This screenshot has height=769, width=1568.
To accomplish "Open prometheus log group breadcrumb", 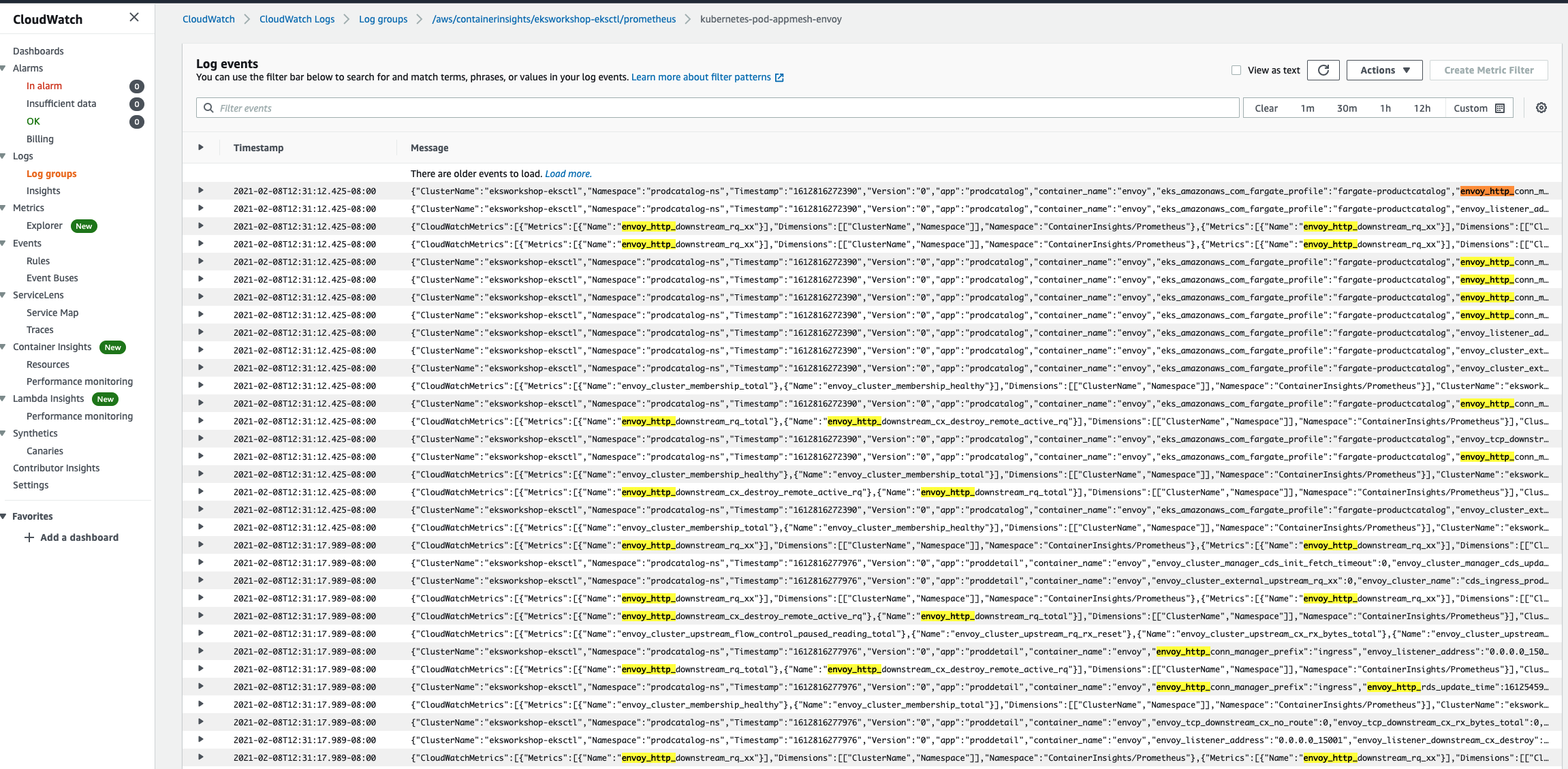I will pos(554,19).
